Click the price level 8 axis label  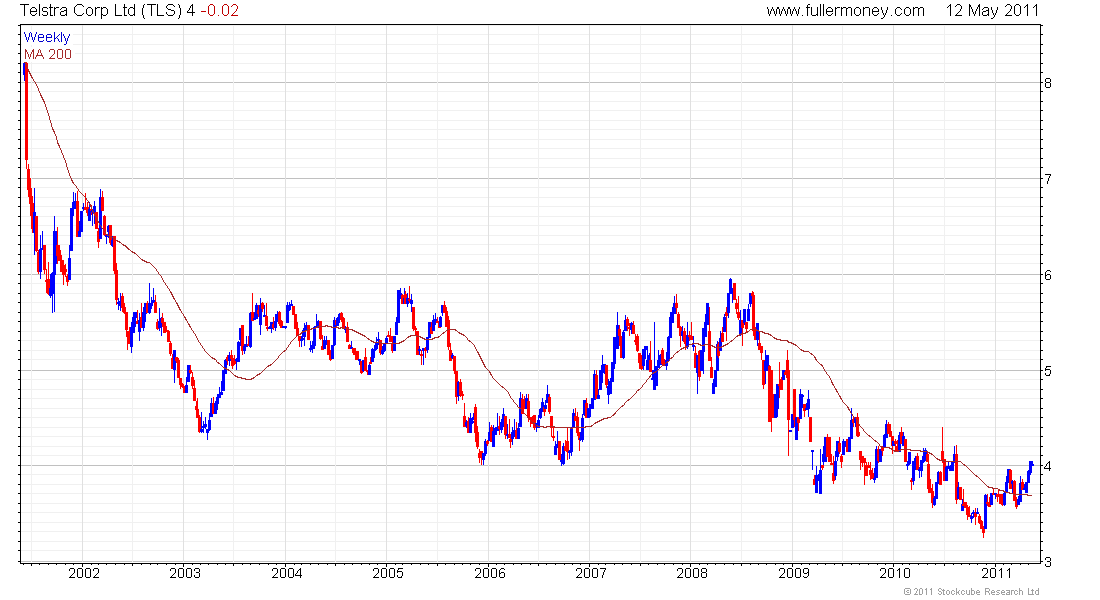coord(1048,83)
